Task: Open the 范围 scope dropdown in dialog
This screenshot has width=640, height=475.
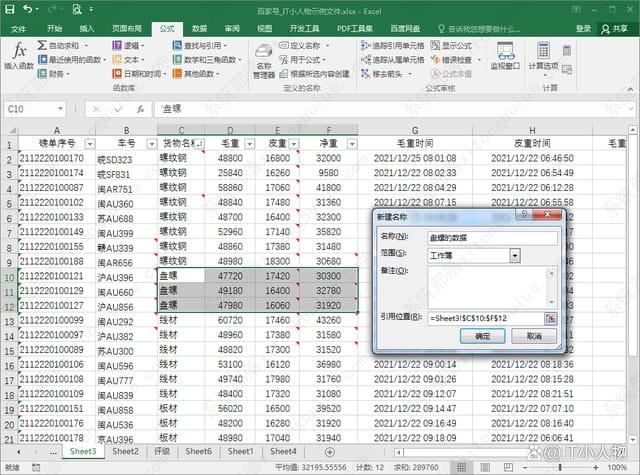Action: [x=514, y=256]
